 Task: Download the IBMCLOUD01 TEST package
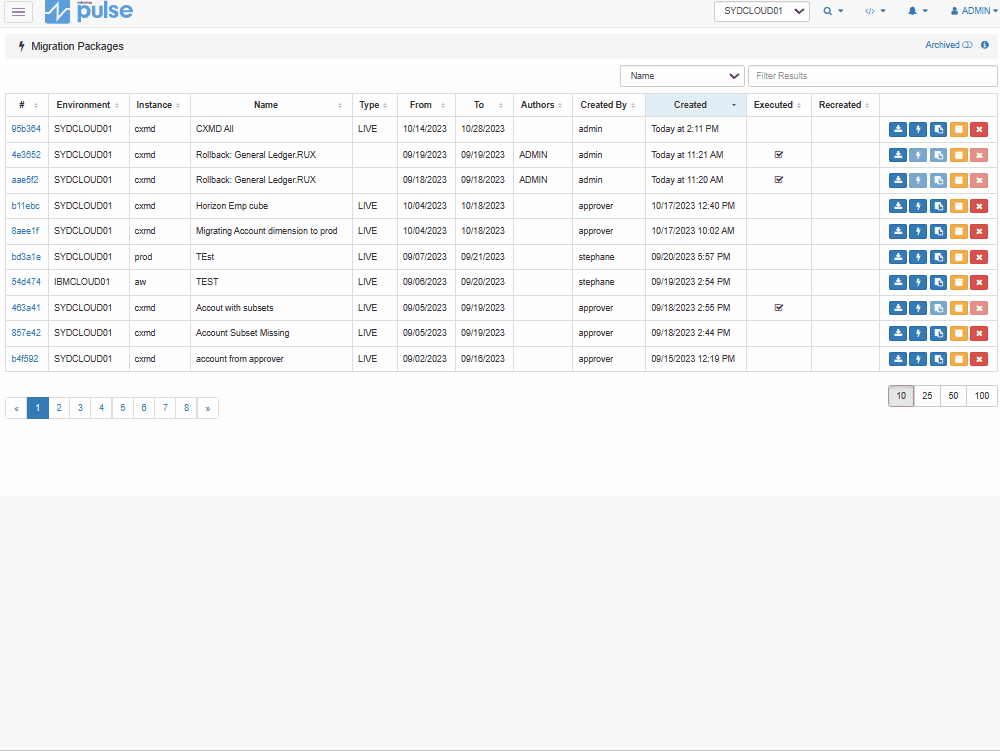click(x=897, y=282)
